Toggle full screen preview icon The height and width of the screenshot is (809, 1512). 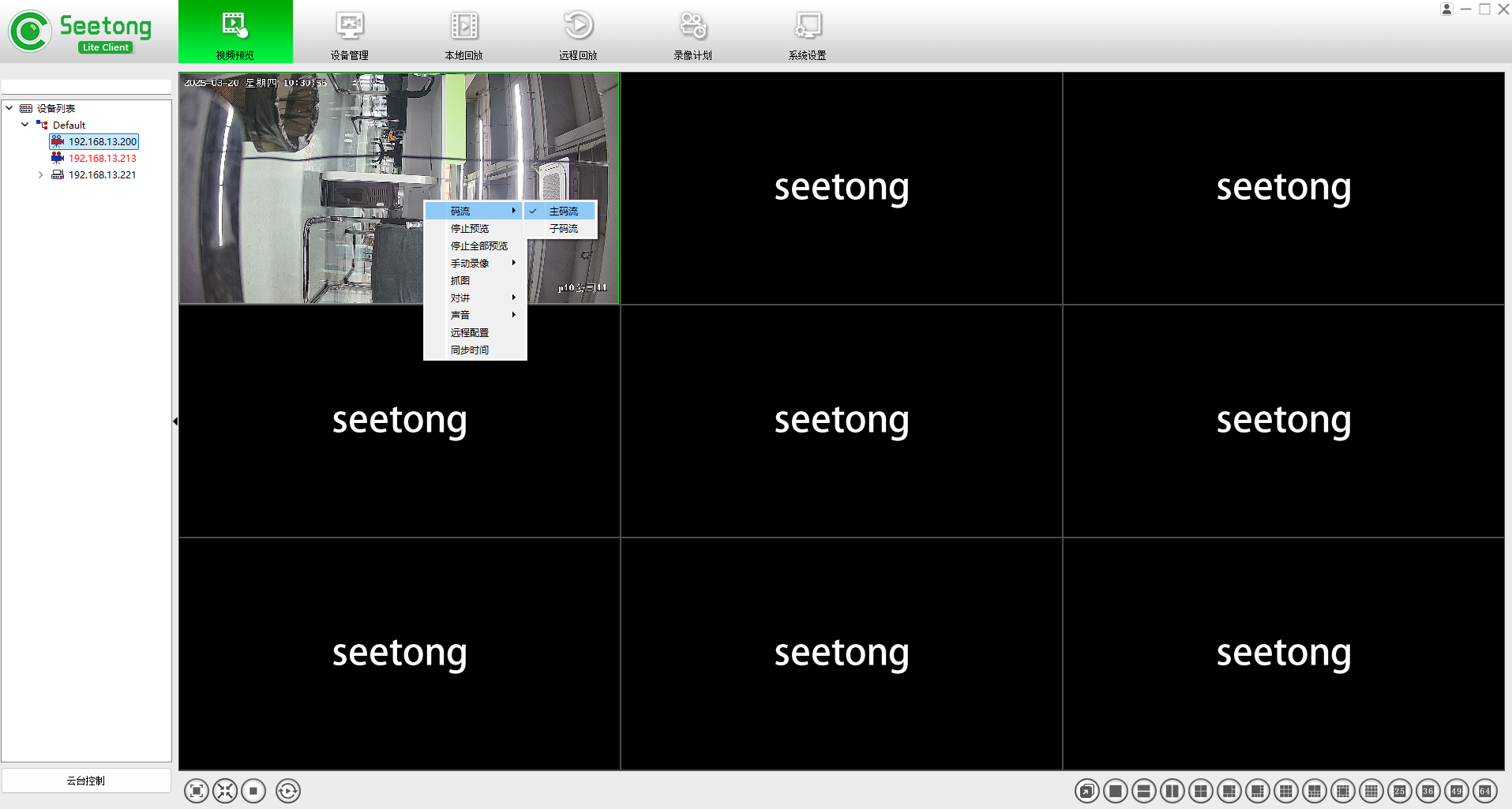point(197,791)
